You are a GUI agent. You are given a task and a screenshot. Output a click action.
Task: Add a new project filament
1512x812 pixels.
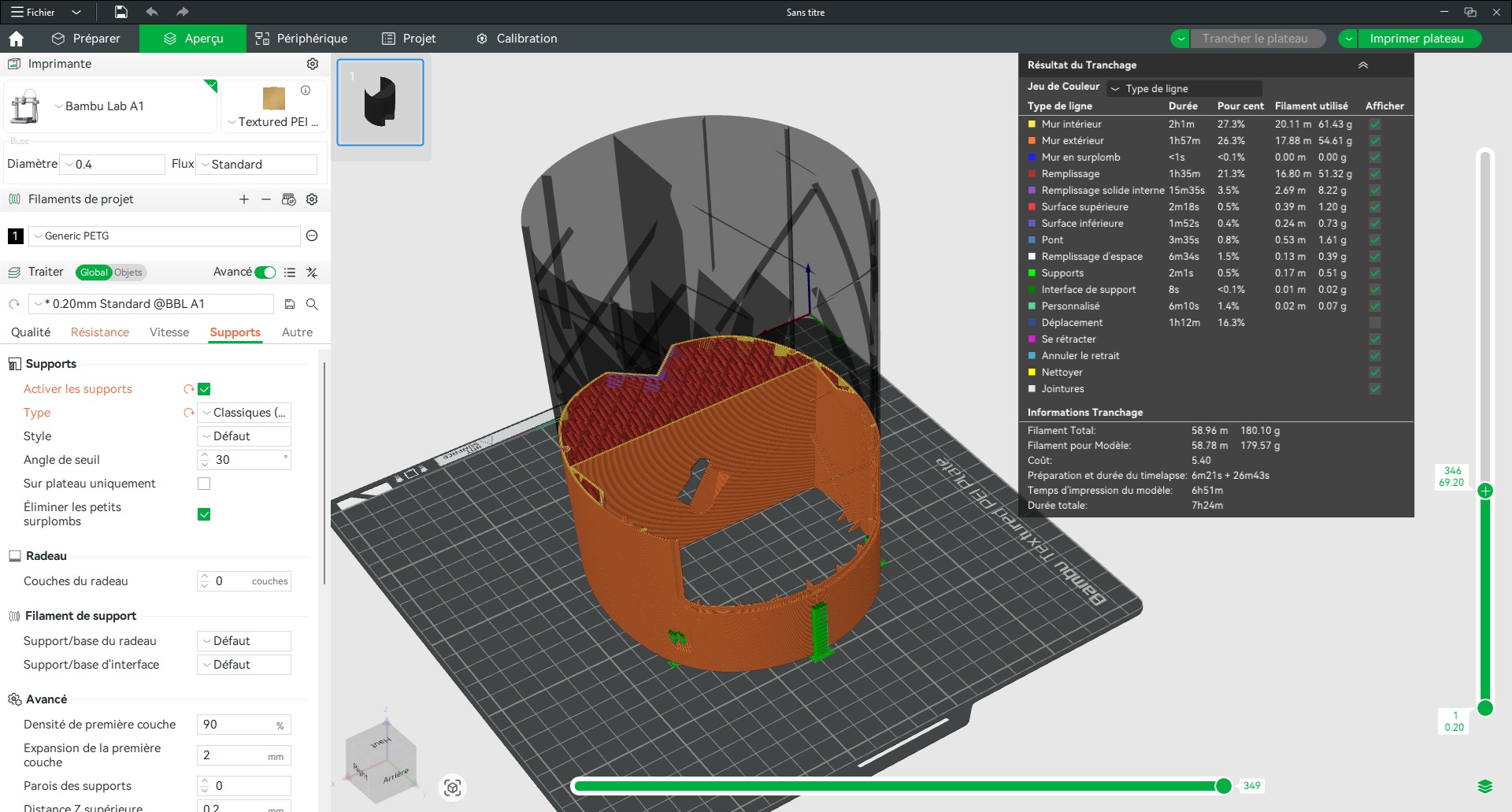coord(244,199)
